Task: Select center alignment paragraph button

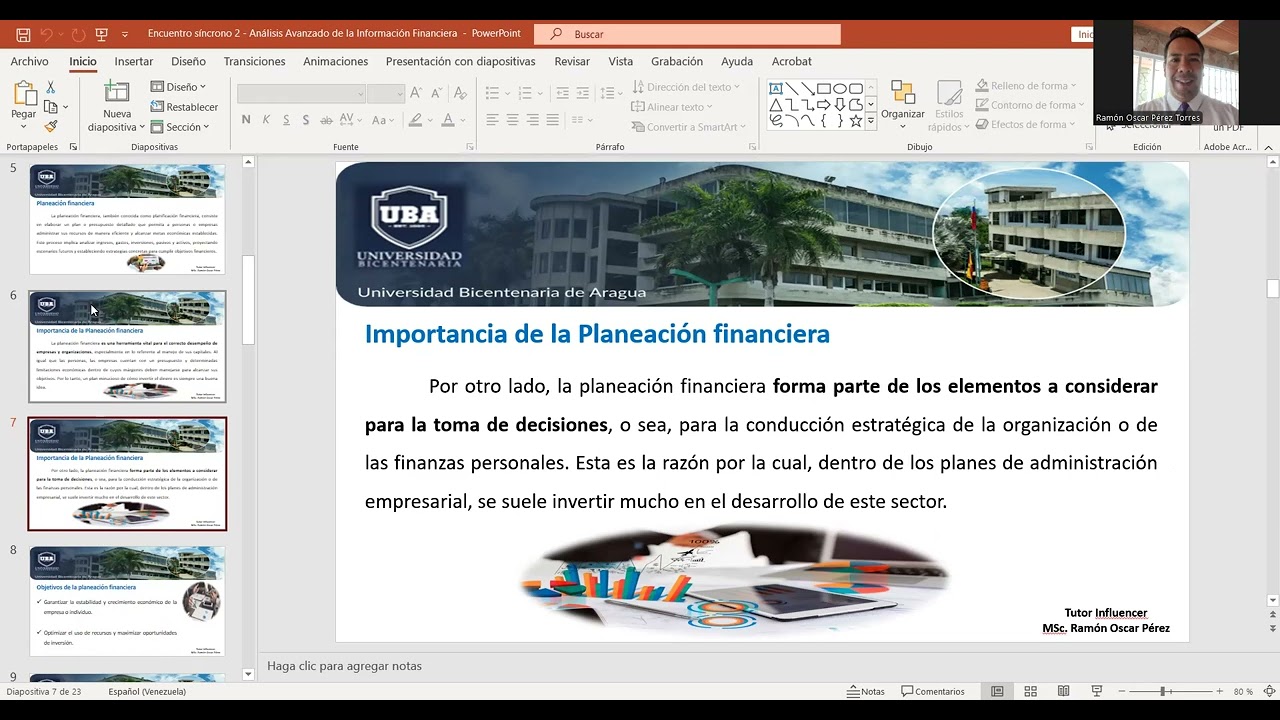Action: tap(512, 120)
